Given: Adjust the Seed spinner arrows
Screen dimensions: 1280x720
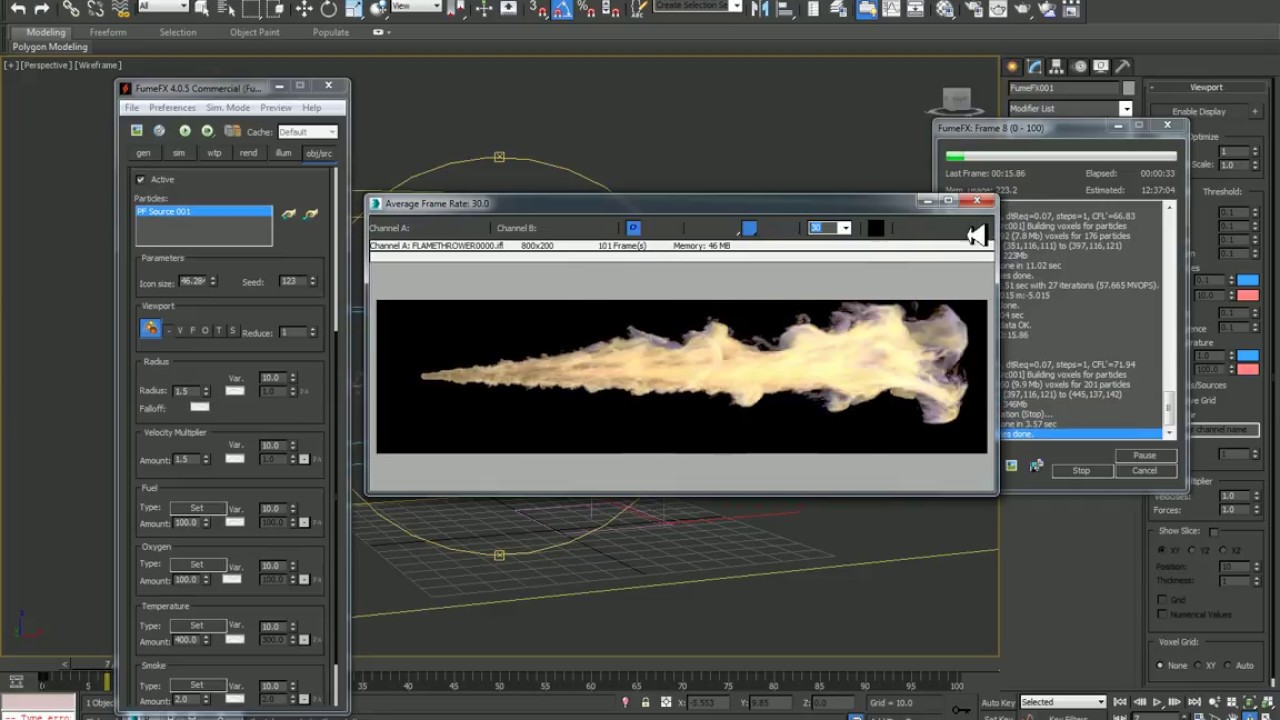Looking at the screenshot, I should coord(313,282).
